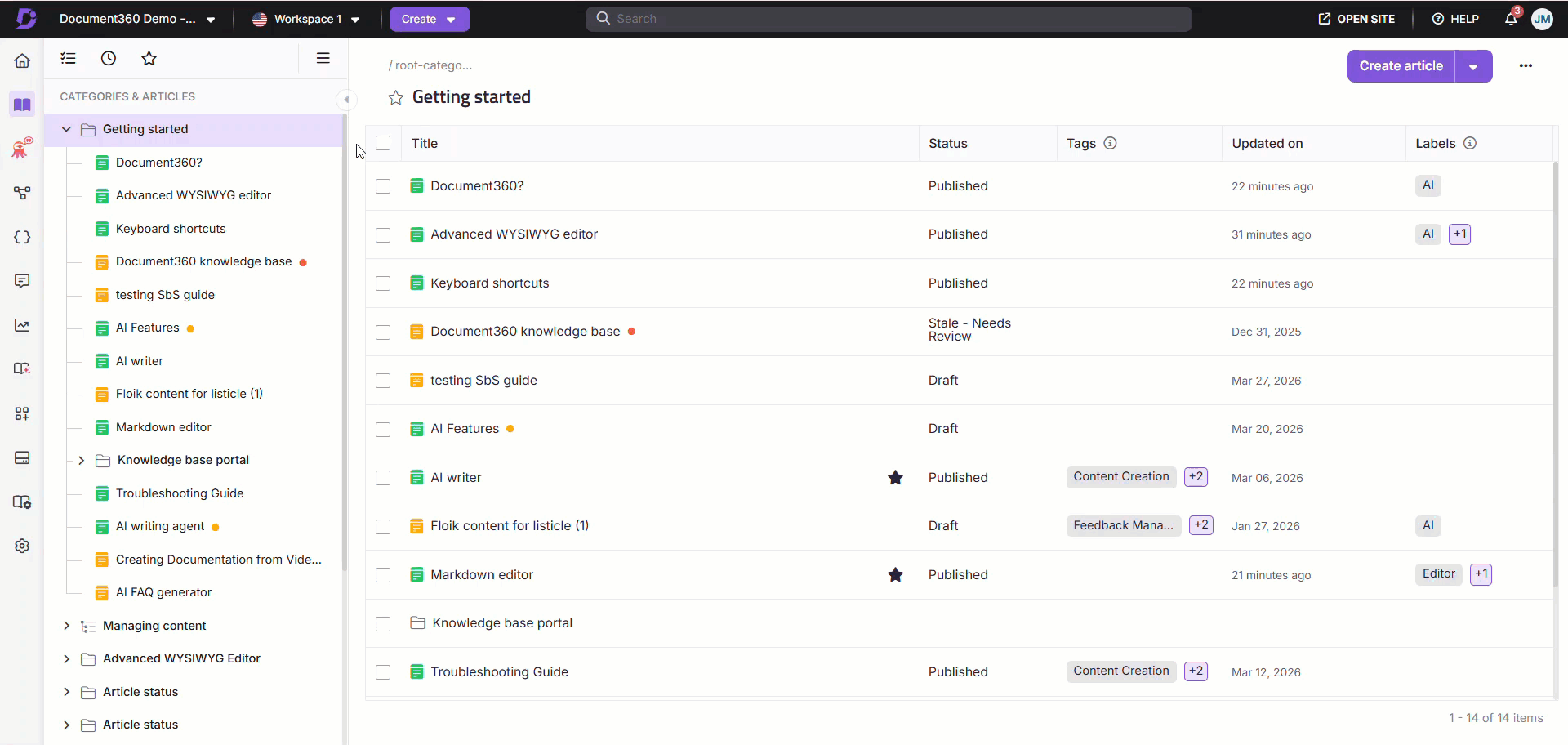Open the Create article dropdown arrow
Image resolution: width=1568 pixels, height=745 pixels.
[x=1473, y=66]
